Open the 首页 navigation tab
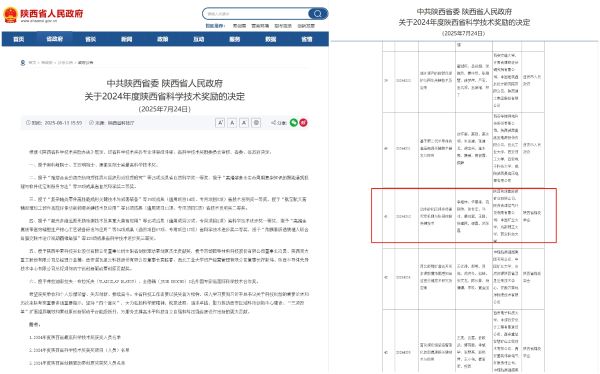This screenshot has width=600, height=374. (19, 39)
